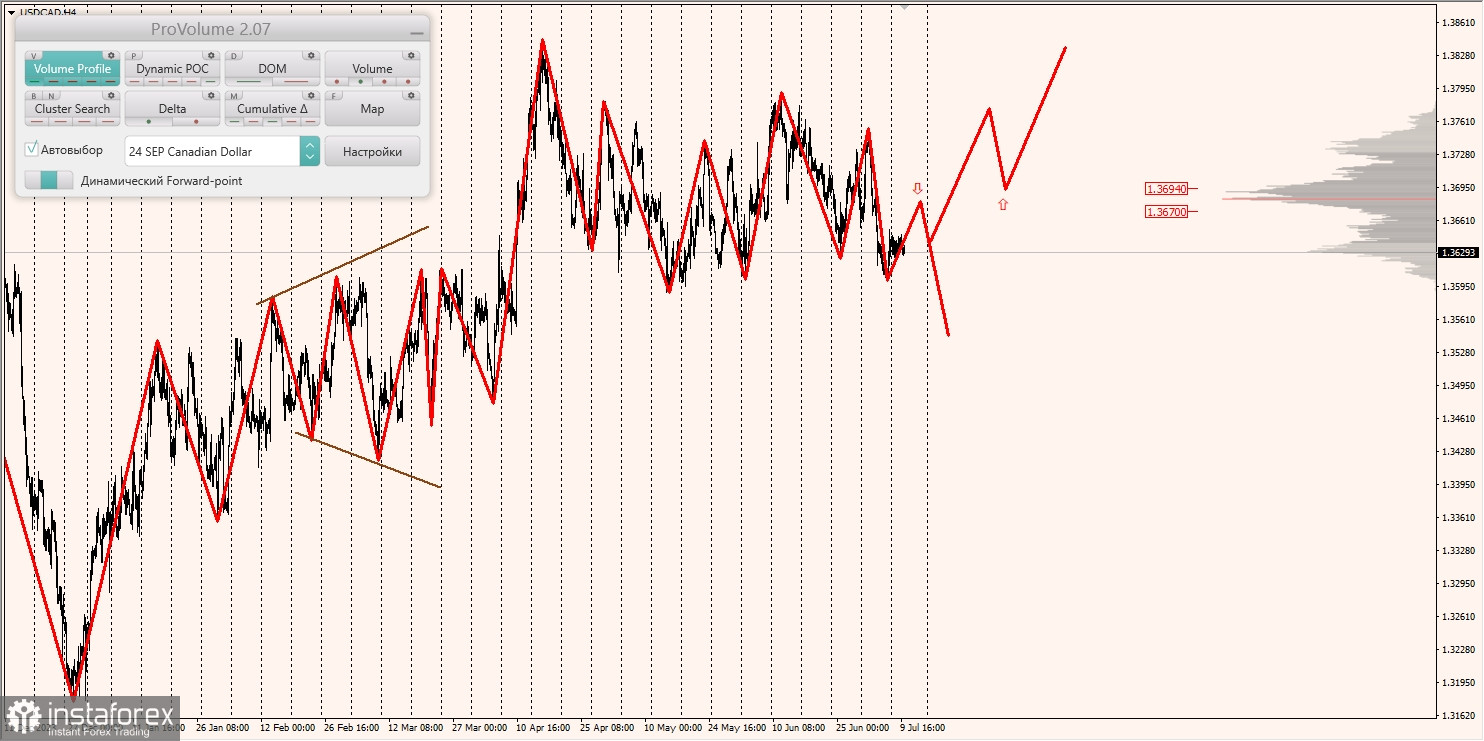The image size is (1484, 741).
Task: Activate the Map module
Action: click(x=372, y=109)
